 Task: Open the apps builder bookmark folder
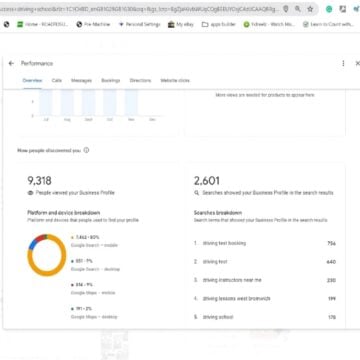tap(219, 24)
